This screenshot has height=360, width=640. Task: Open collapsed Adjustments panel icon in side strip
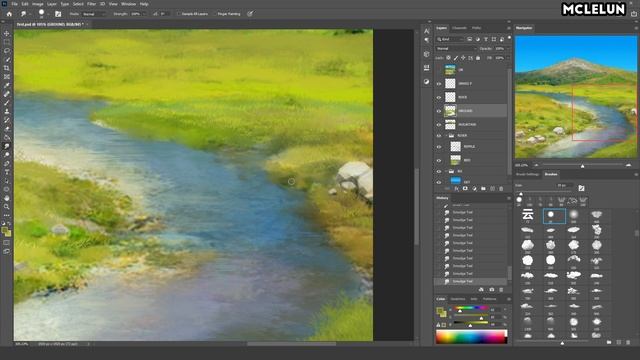coord(427,82)
